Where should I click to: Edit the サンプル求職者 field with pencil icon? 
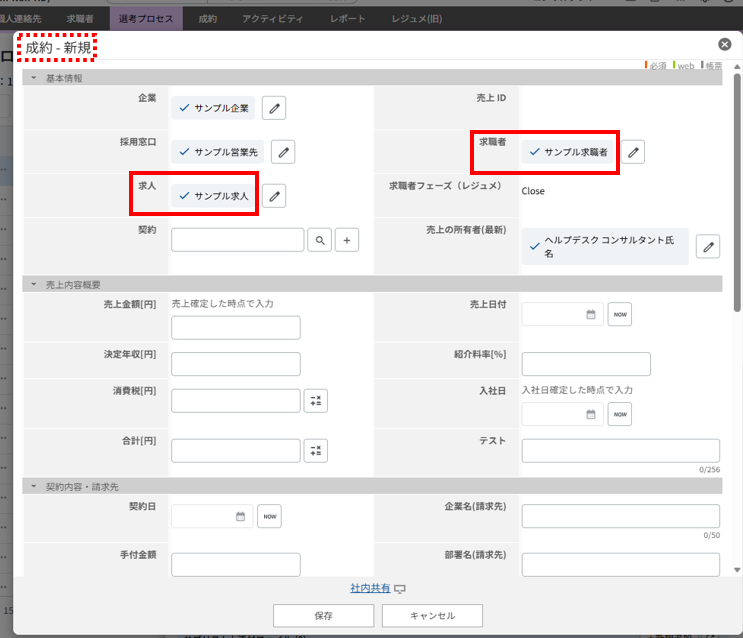632,152
